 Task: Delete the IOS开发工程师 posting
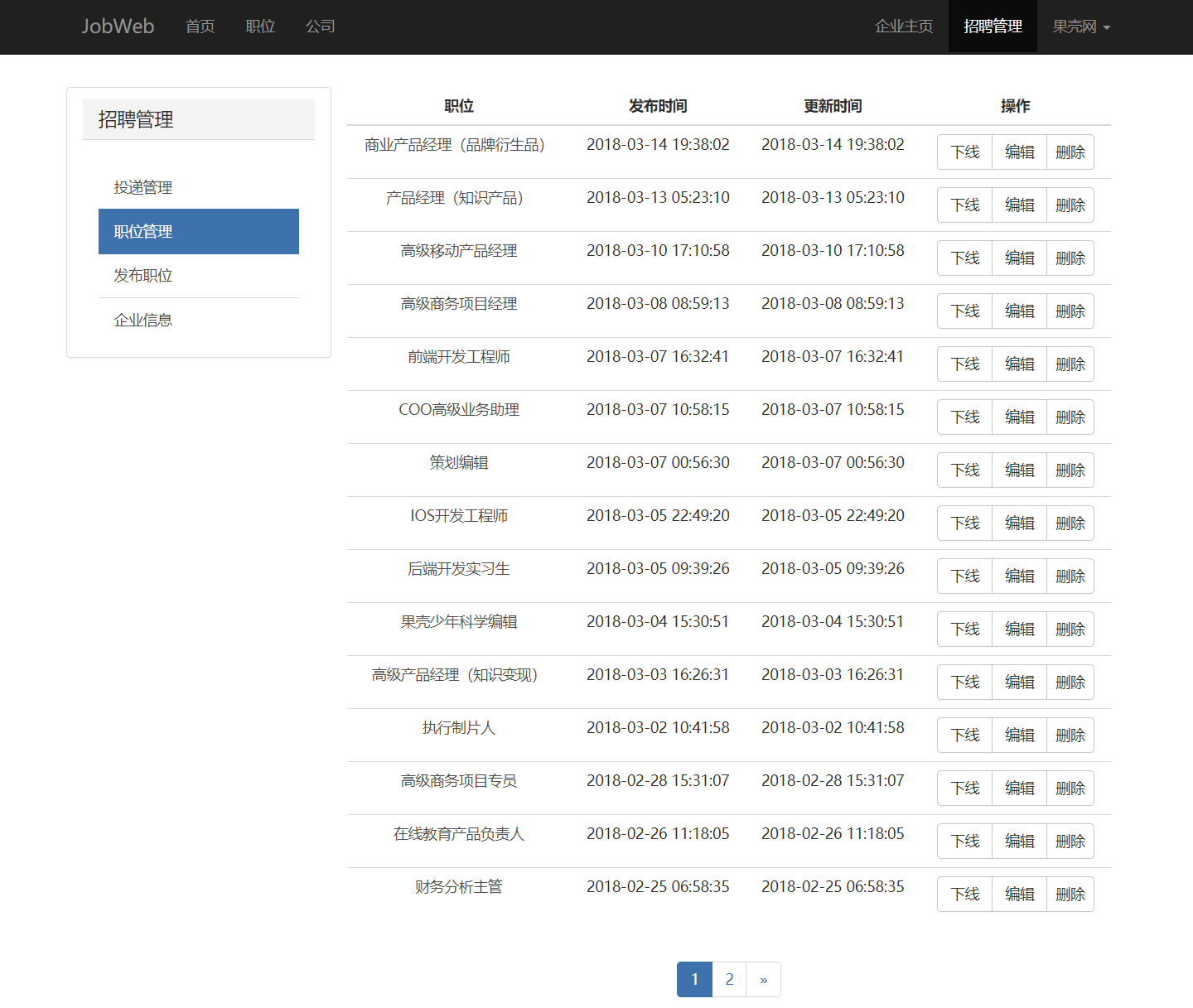(1070, 523)
